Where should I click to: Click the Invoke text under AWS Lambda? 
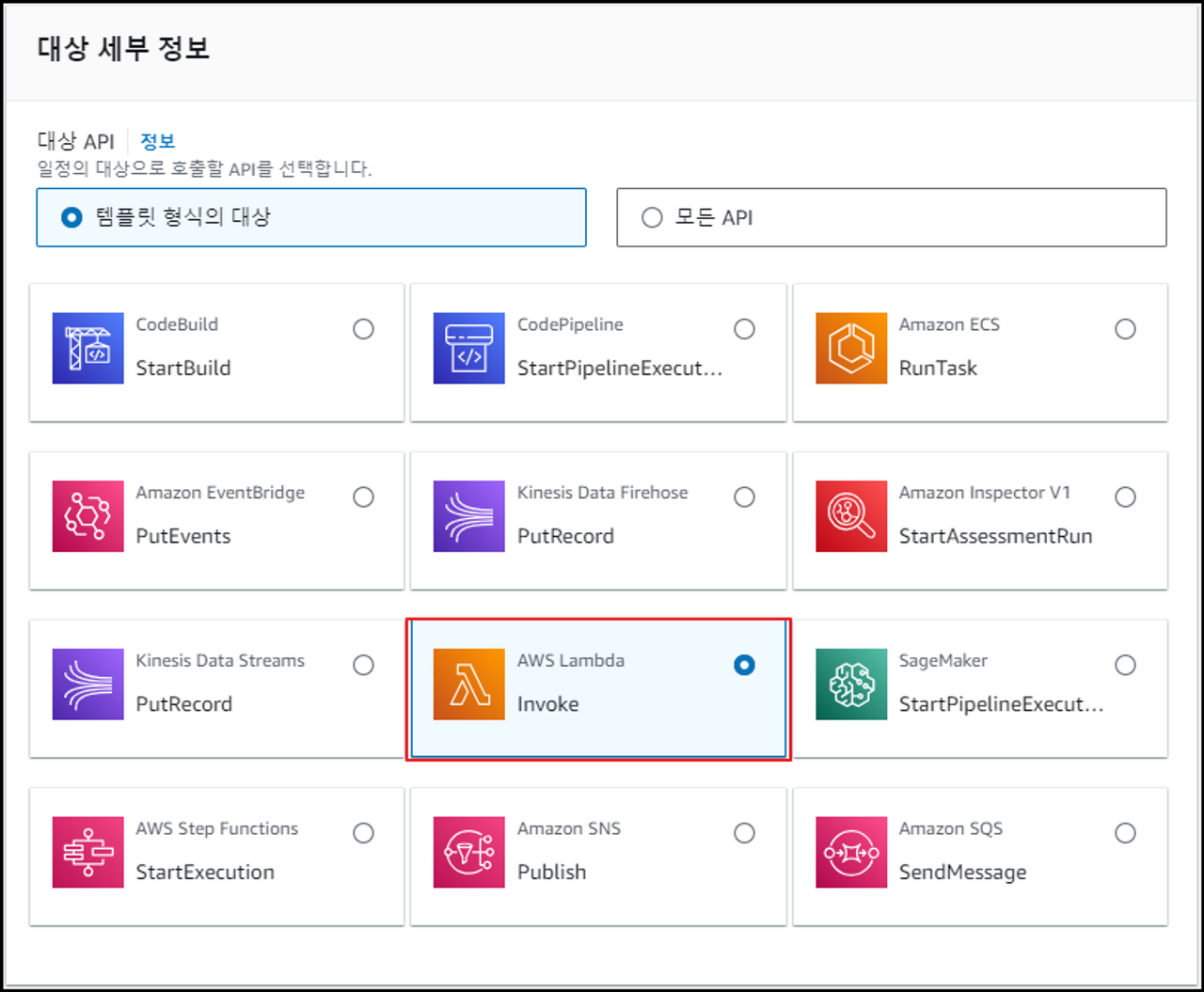click(x=548, y=704)
